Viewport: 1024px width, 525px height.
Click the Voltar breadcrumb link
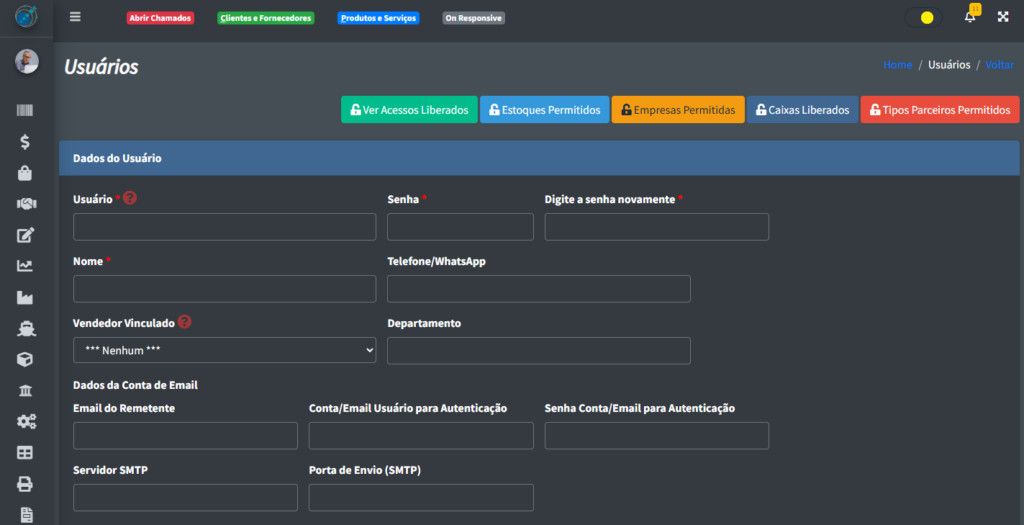[999, 65]
